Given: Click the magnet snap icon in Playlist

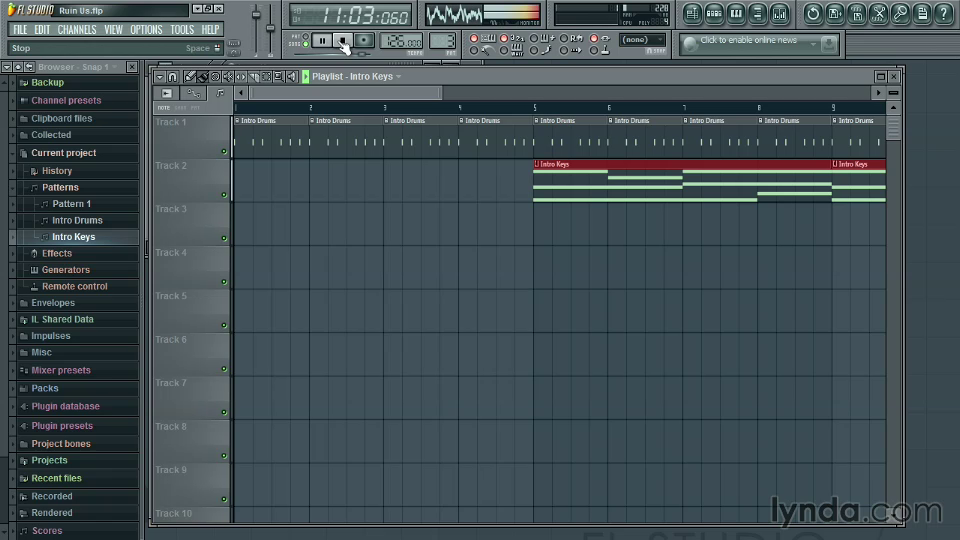Looking at the screenshot, I should (173, 77).
